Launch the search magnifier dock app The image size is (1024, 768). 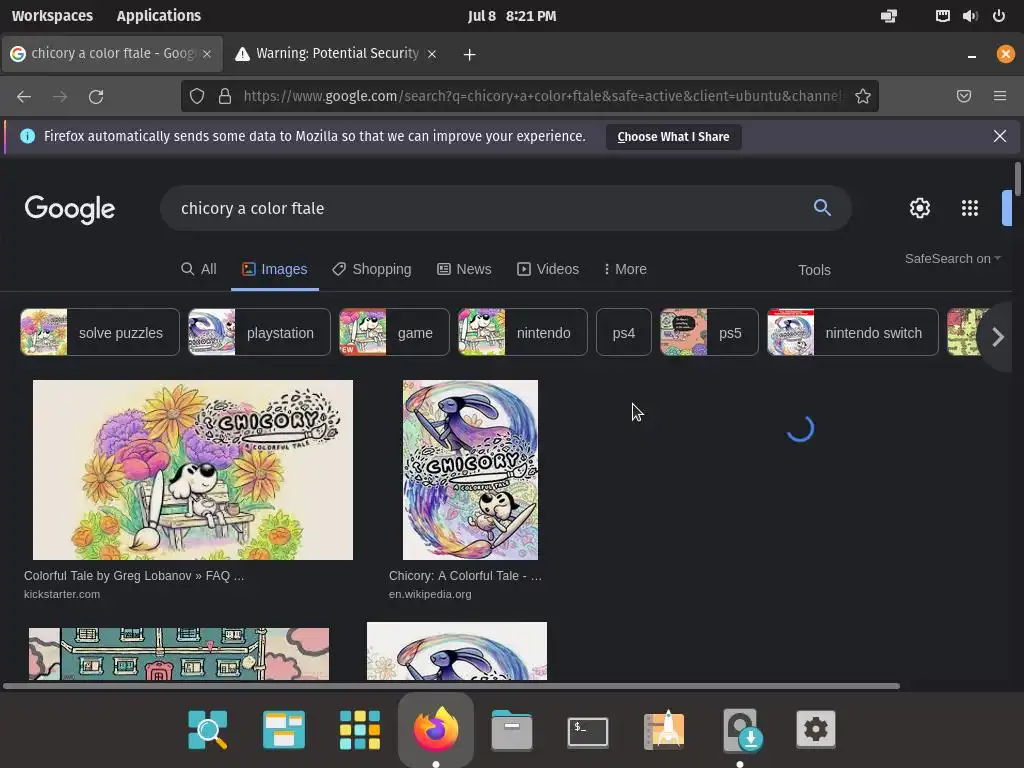pyautogui.click(x=208, y=729)
